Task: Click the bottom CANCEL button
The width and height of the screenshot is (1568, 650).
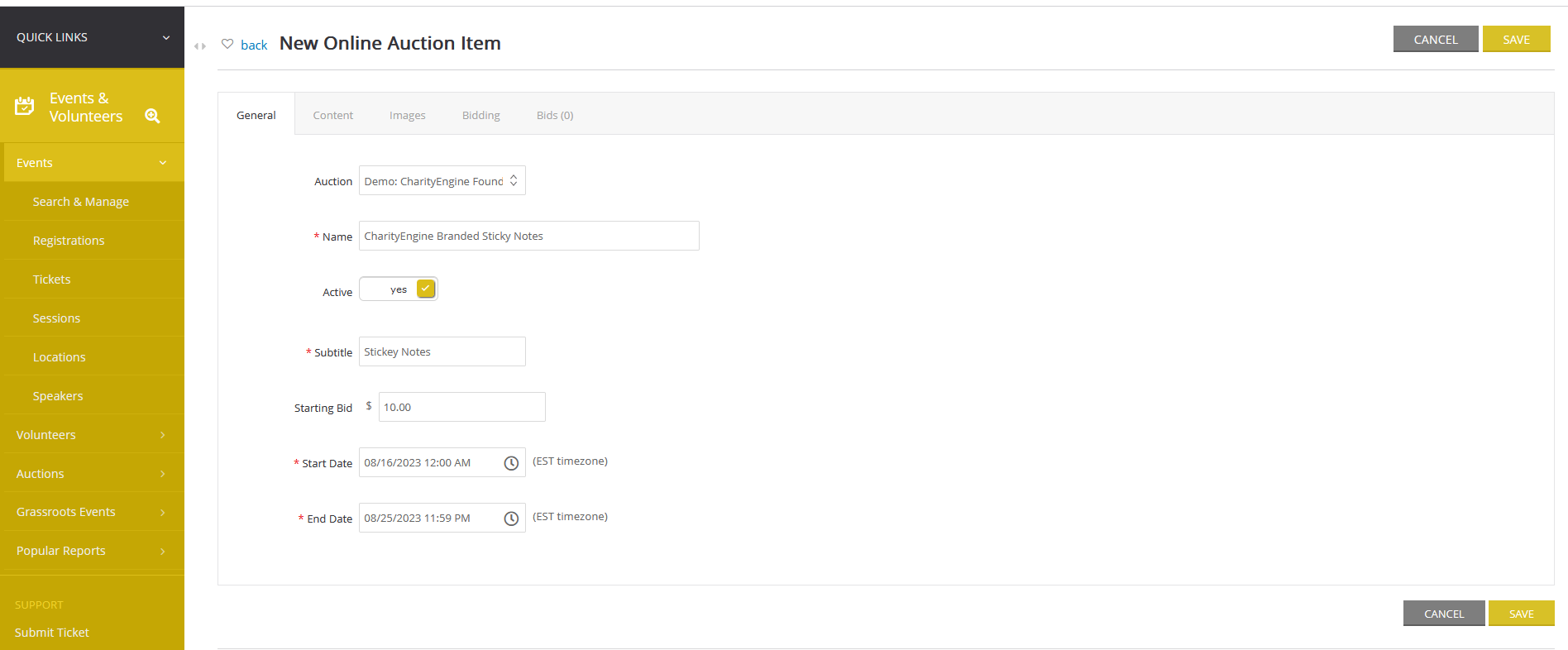Action: [x=1444, y=614]
